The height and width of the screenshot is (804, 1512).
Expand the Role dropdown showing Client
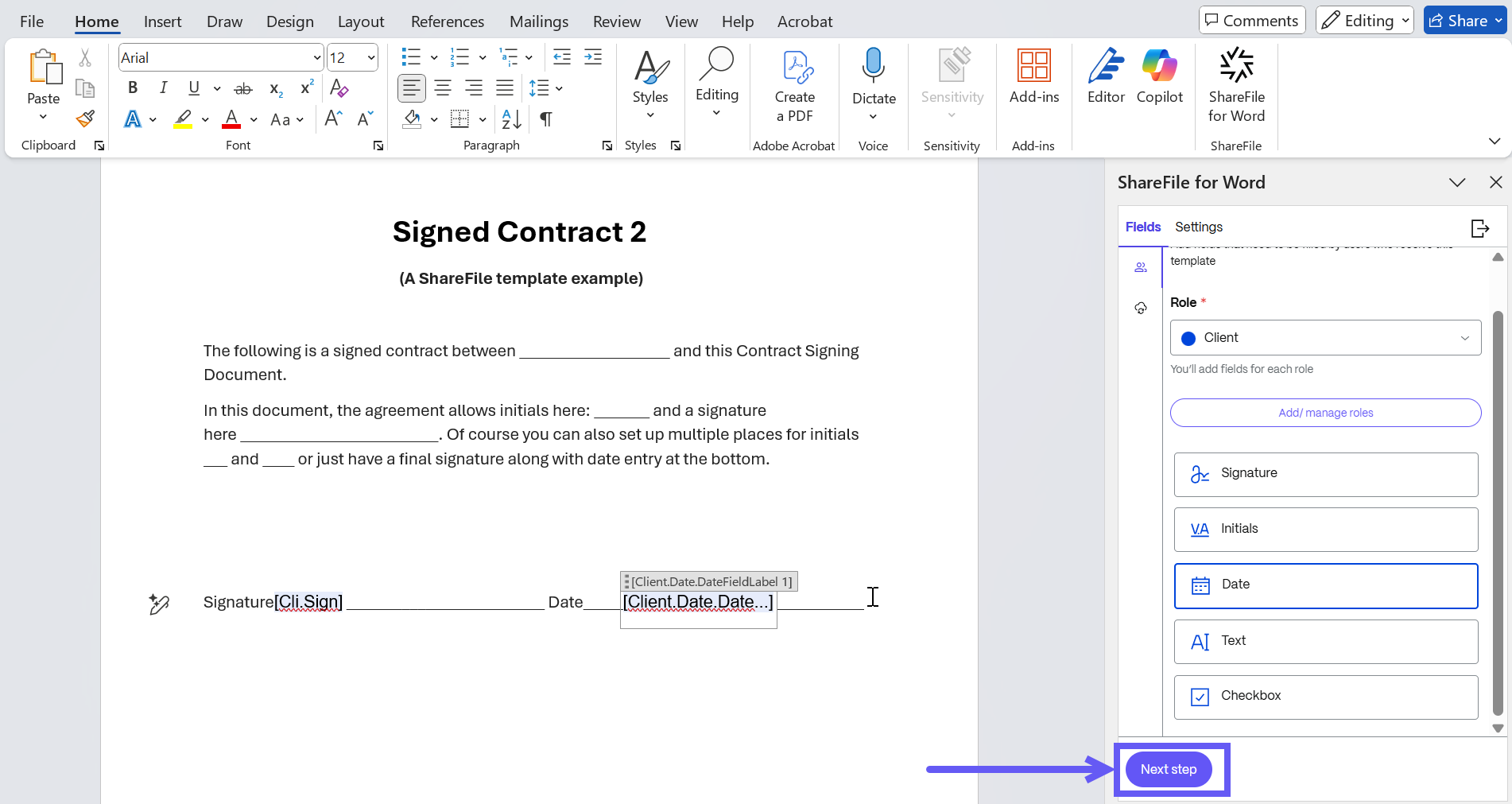pos(1325,338)
